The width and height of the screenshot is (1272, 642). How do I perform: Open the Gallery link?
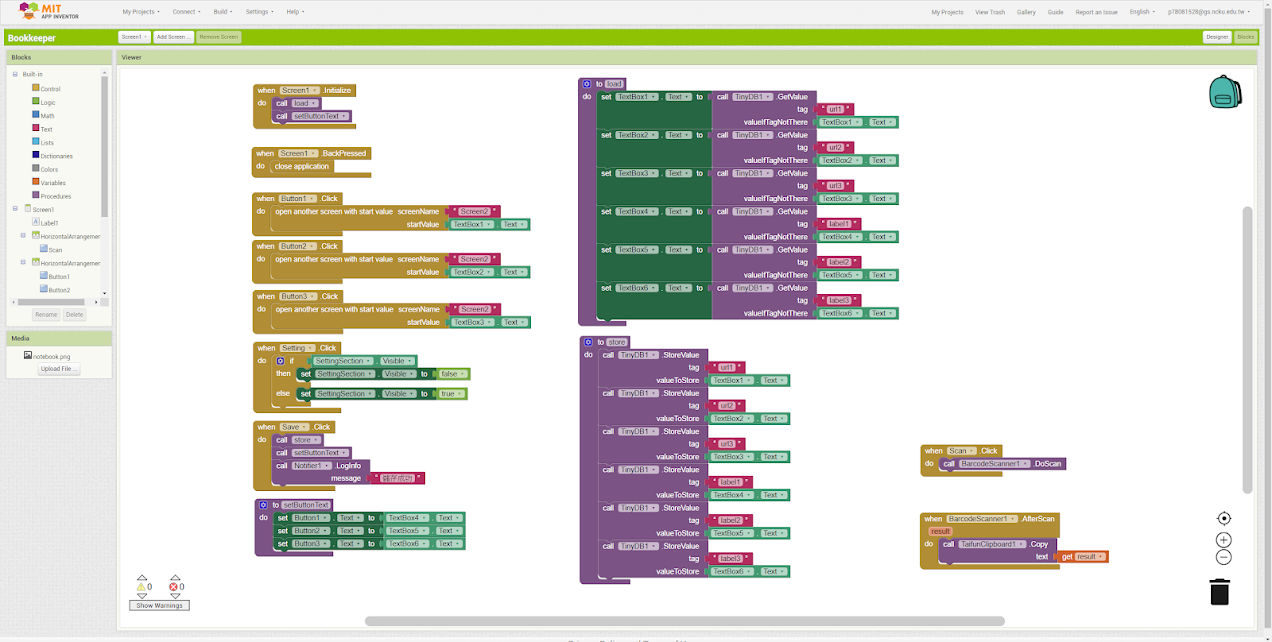pos(1026,12)
